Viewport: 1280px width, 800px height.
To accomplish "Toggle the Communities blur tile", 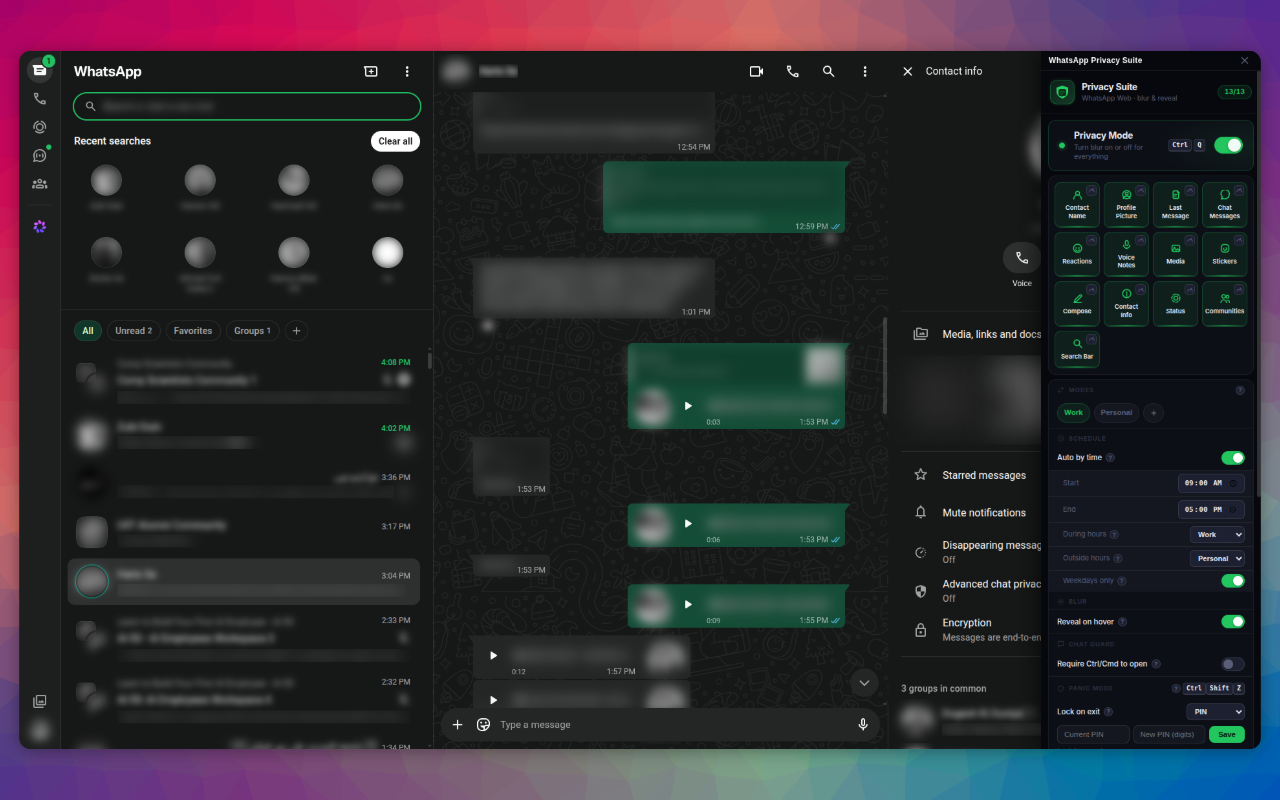I will [x=1224, y=303].
